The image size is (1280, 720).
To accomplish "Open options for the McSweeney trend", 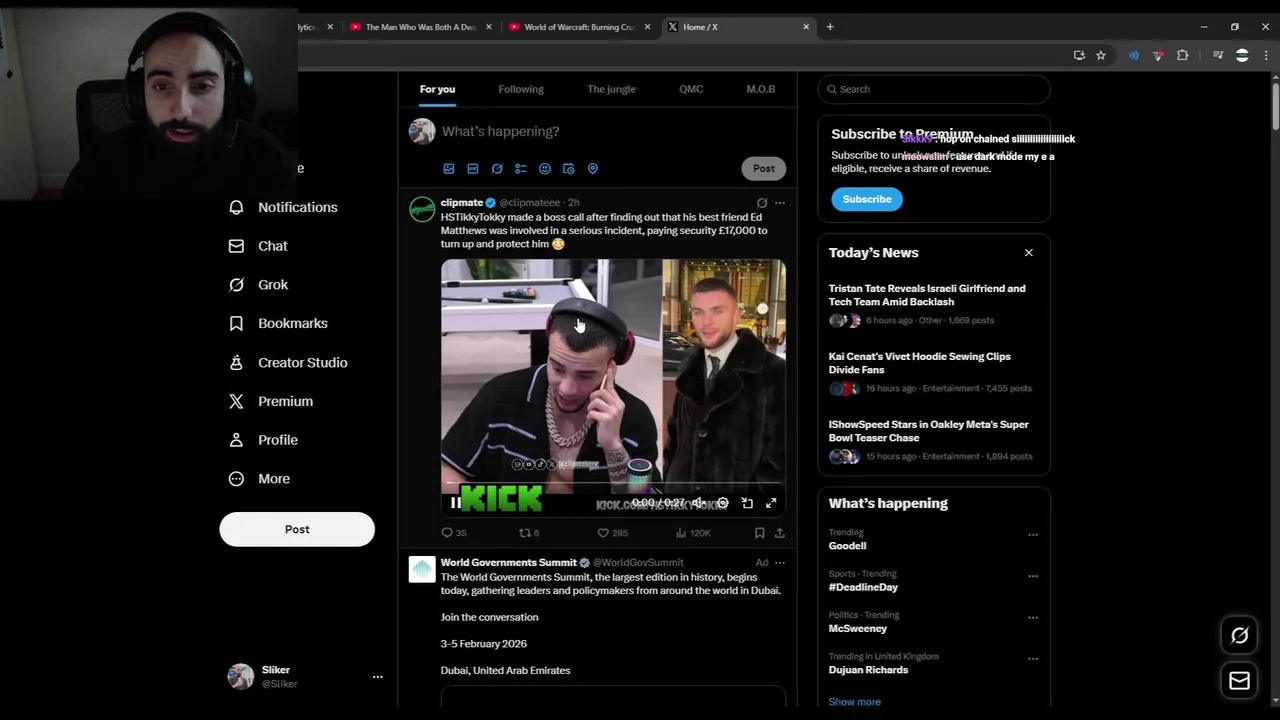I will (x=1033, y=618).
